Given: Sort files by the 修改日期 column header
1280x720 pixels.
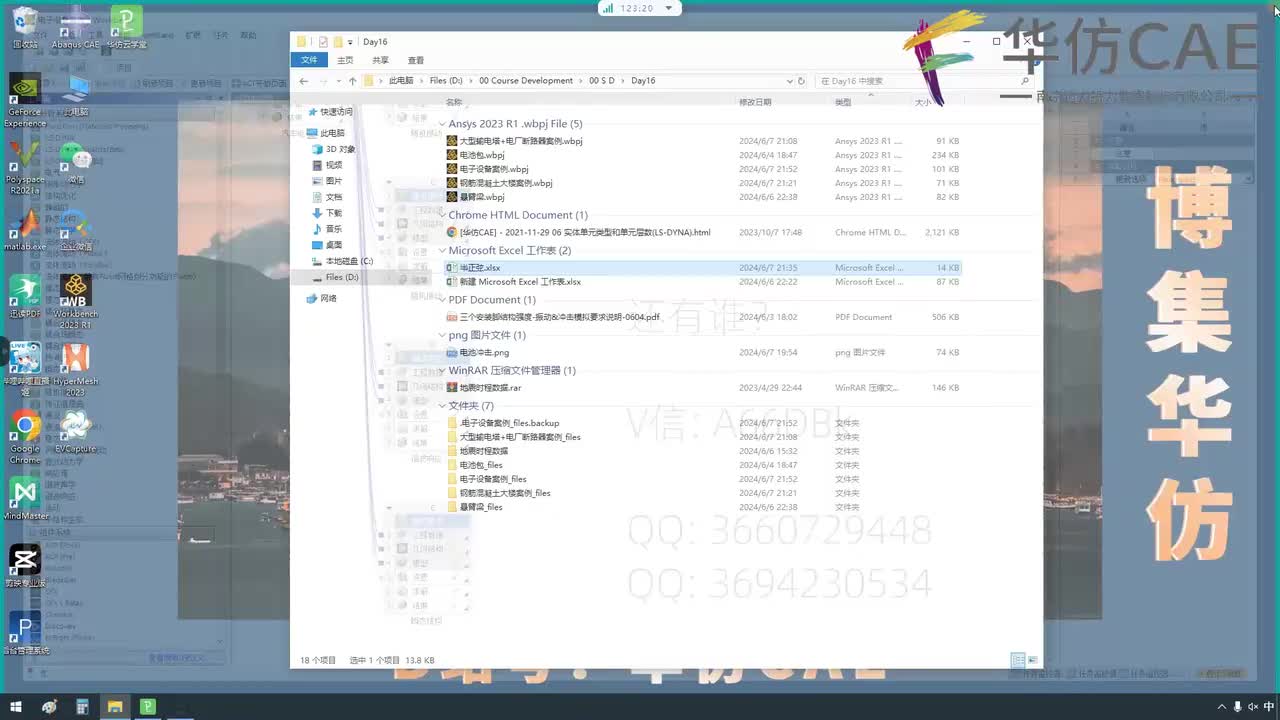Looking at the screenshot, I should [x=755, y=102].
